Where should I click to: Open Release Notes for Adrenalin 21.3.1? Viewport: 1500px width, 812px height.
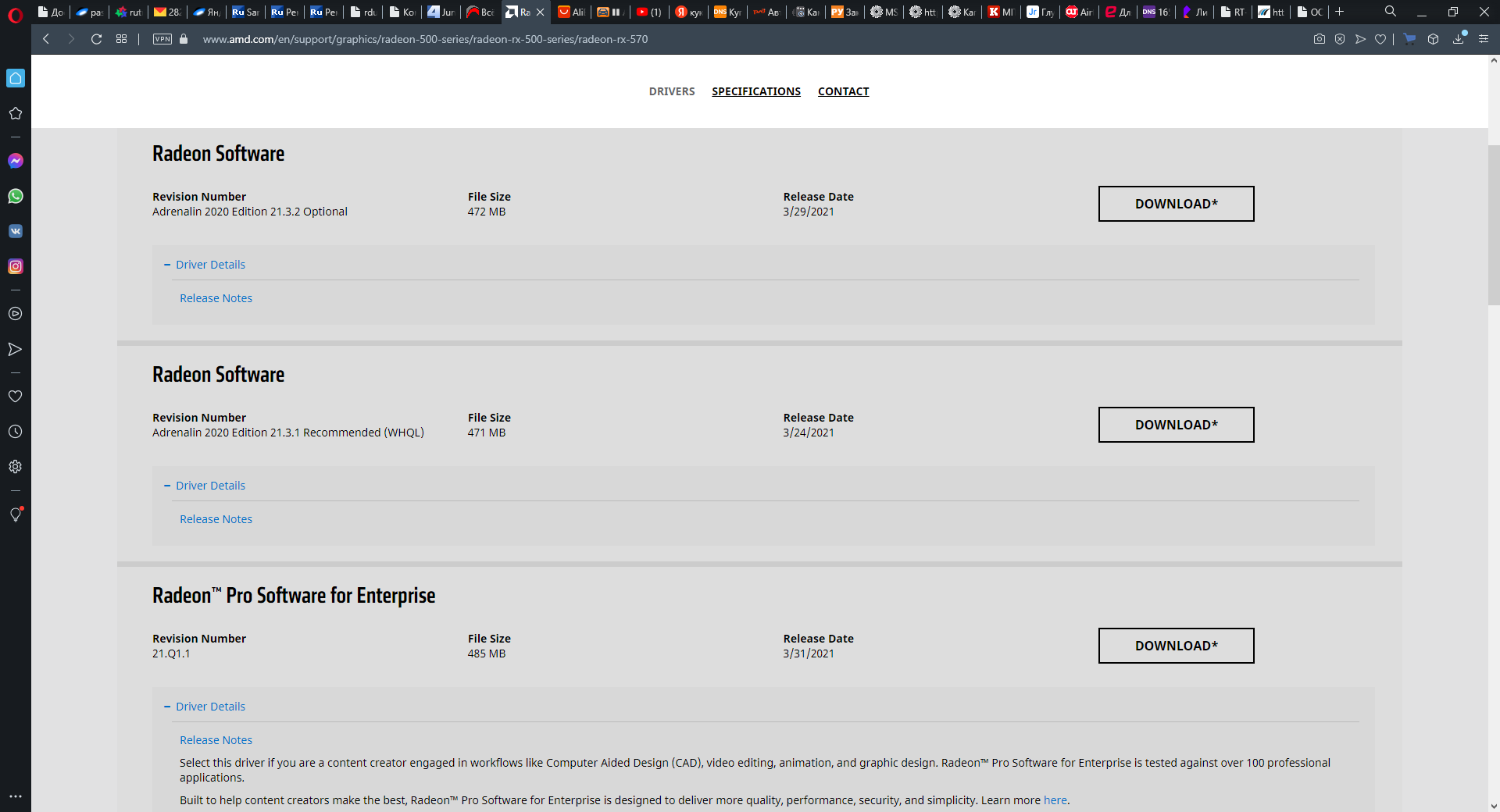point(216,519)
